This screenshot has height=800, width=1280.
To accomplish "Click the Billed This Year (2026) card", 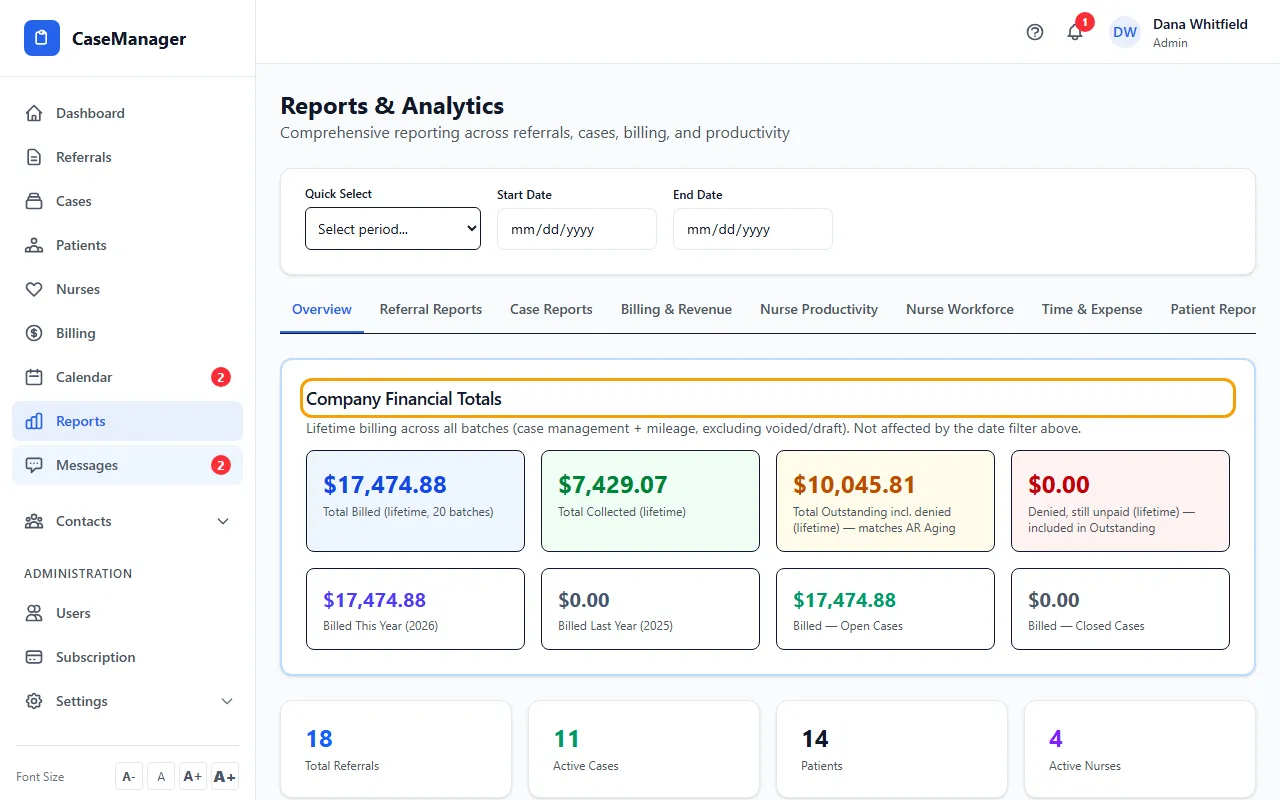I will 415,609.
